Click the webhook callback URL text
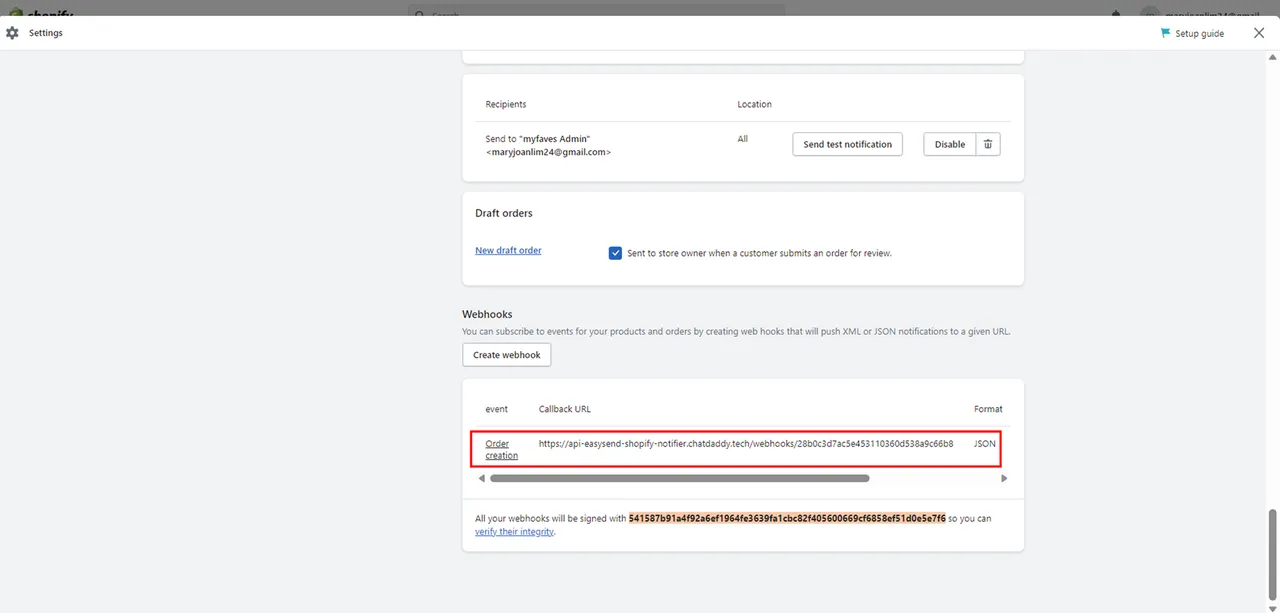 click(x=745, y=443)
